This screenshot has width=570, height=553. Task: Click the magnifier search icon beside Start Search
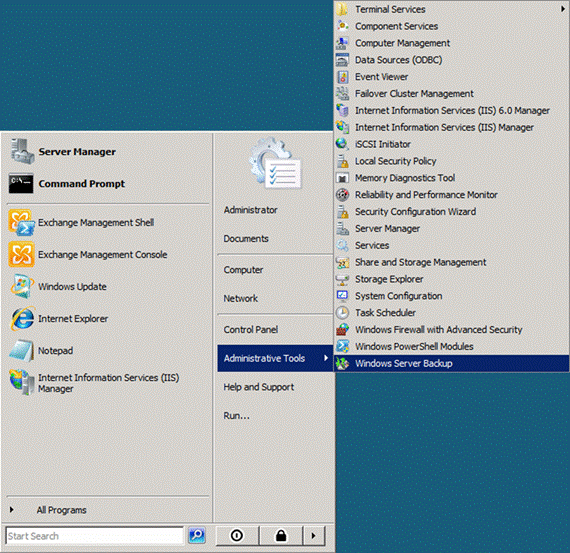click(x=197, y=535)
